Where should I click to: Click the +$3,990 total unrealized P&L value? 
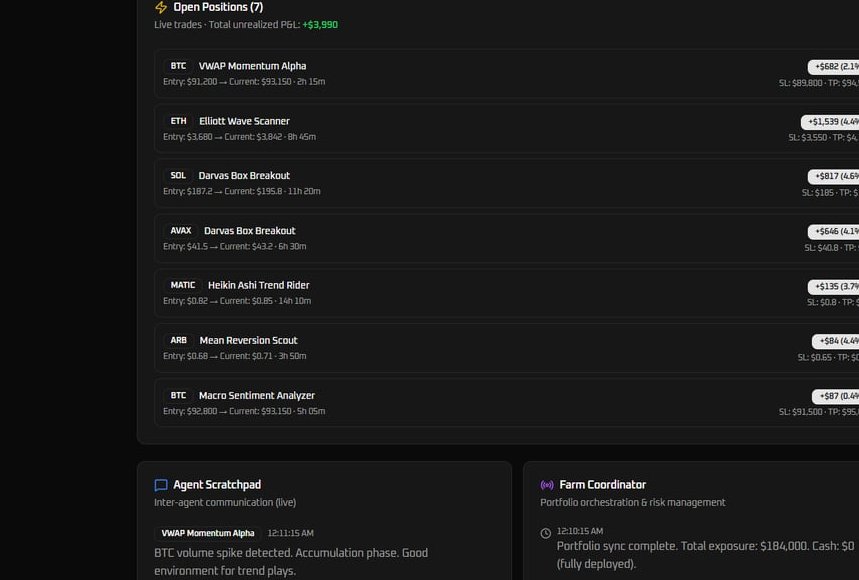[320, 25]
